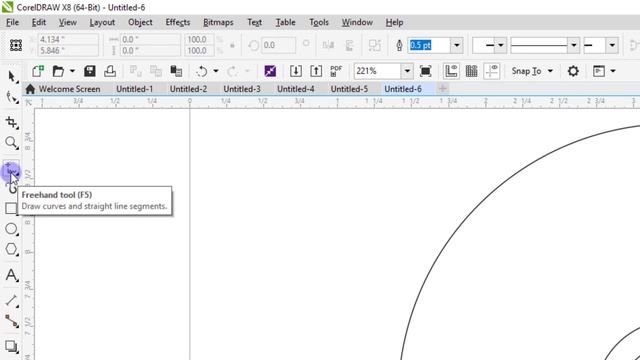Click the object origin grid icon
The height and width of the screenshot is (360, 640).
tap(16, 45)
